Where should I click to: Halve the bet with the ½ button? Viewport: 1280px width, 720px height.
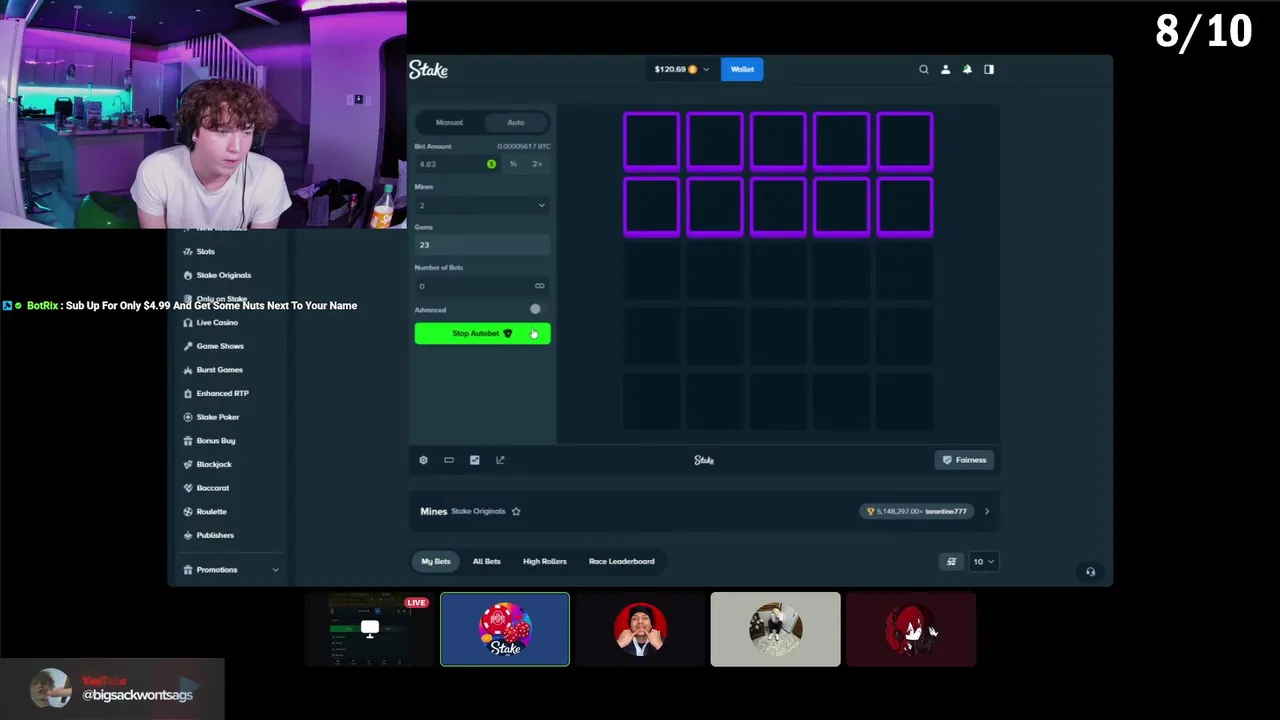click(x=513, y=164)
